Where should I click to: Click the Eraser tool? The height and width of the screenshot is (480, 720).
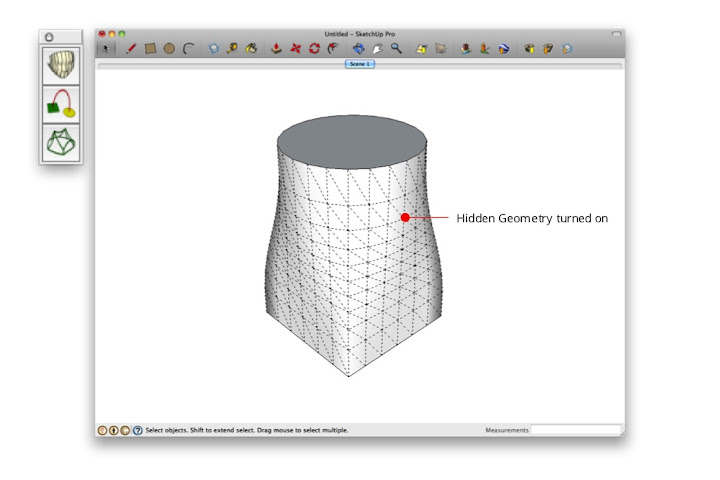(x=214, y=47)
